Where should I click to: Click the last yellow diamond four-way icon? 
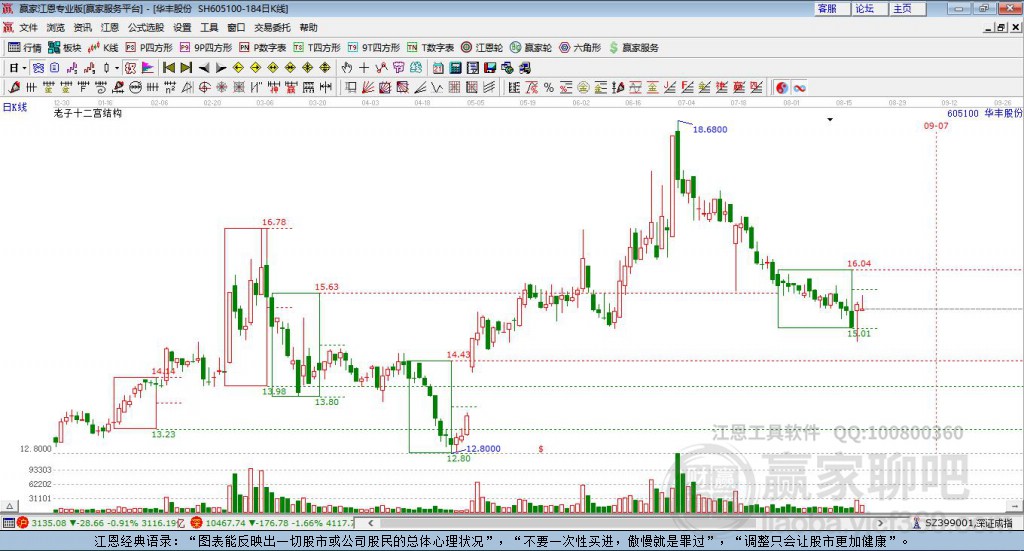tap(325, 68)
